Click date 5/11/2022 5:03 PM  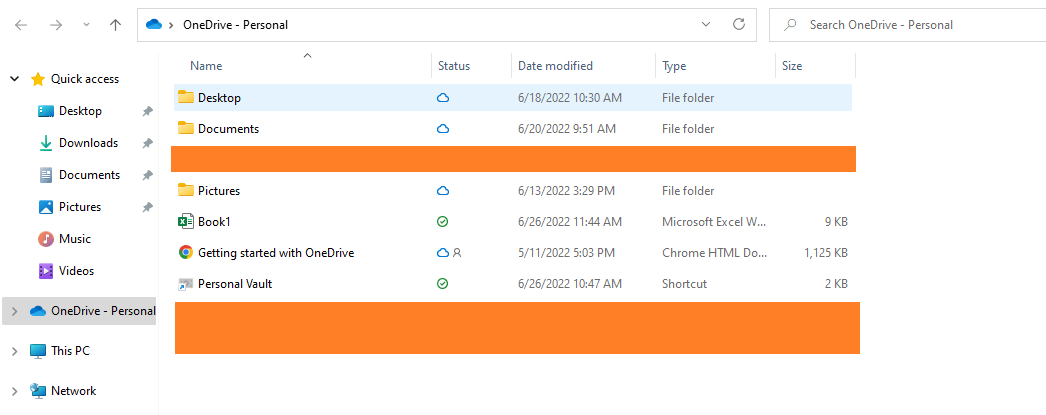[x=566, y=253]
